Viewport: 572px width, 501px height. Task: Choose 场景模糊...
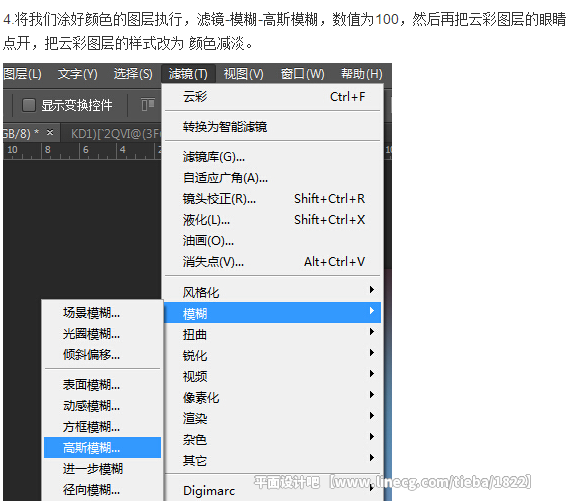tap(103, 313)
